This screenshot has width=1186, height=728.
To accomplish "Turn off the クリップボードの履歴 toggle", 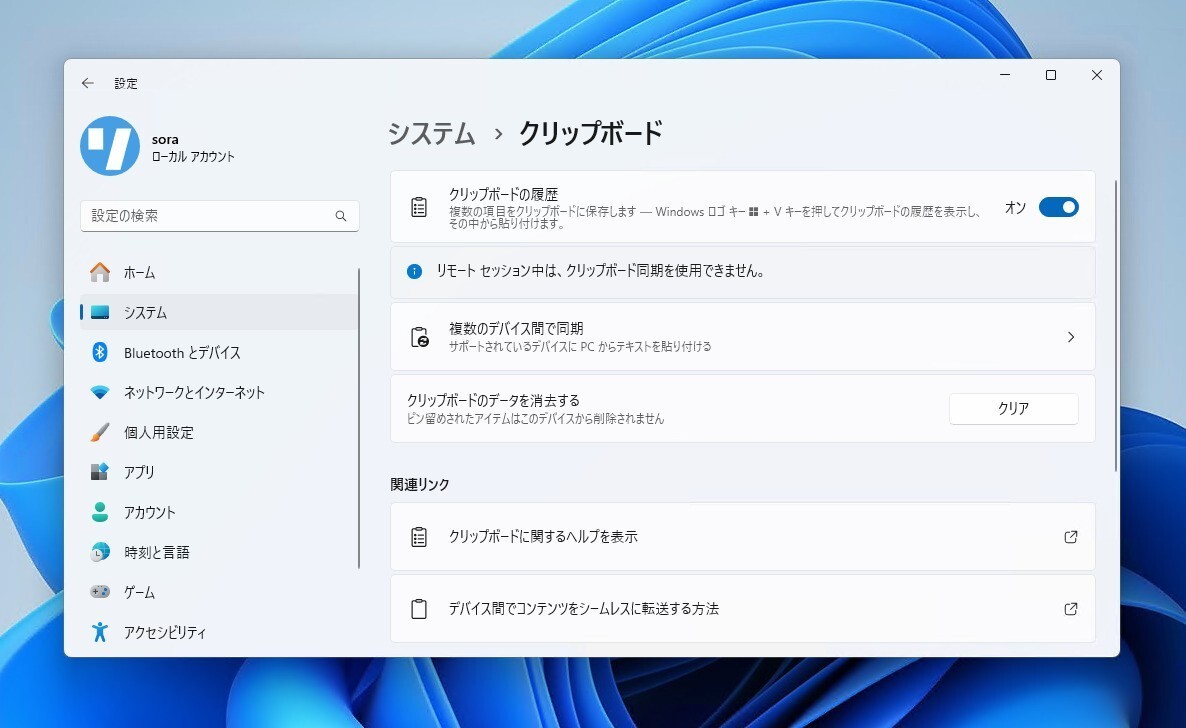I will pos(1058,207).
